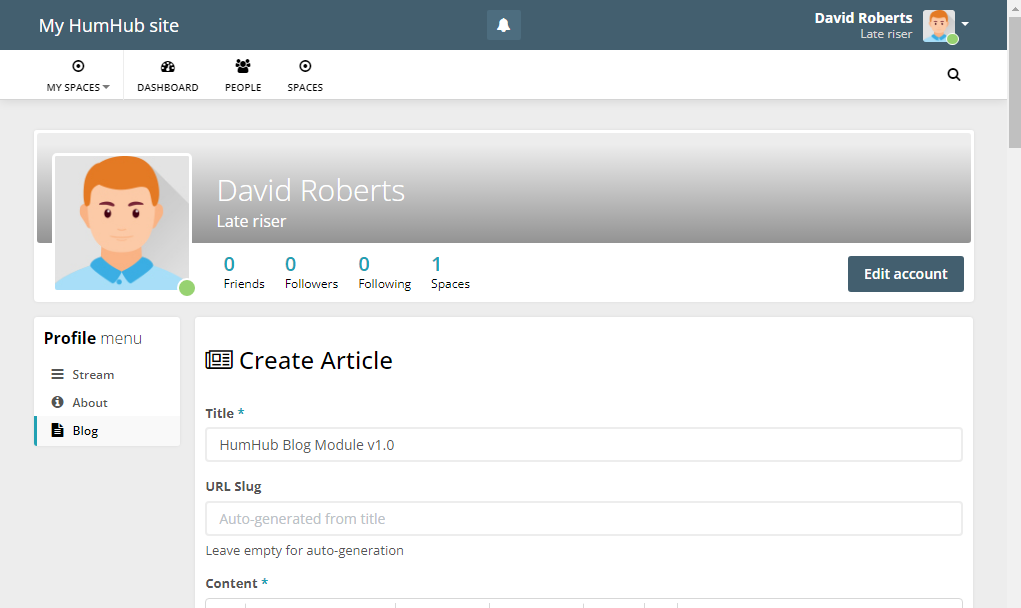Open the notifications bell icon
The height and width of the screenshot is (608, 1021).
[503, 24]
